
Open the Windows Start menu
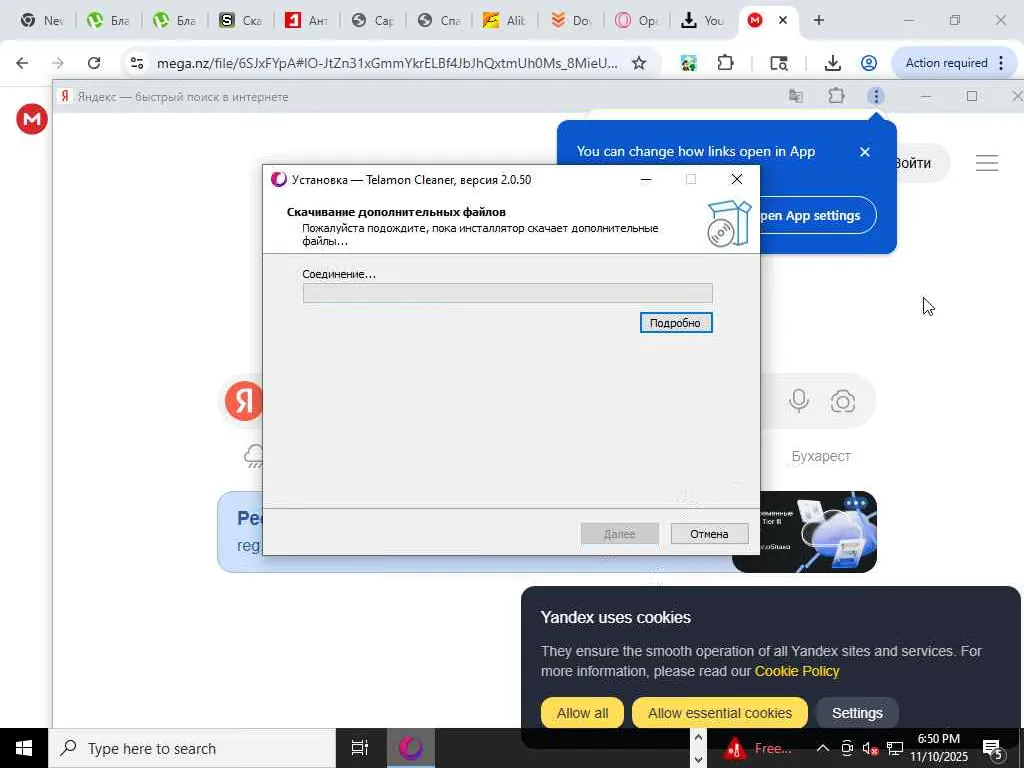tap(24, 748)
